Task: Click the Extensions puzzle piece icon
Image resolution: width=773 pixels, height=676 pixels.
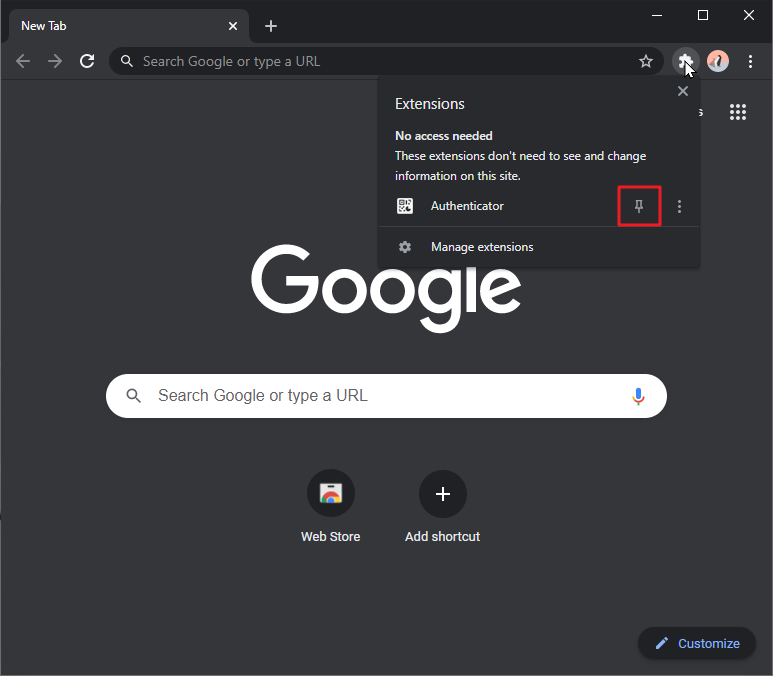Action: [x=685, y=61]
